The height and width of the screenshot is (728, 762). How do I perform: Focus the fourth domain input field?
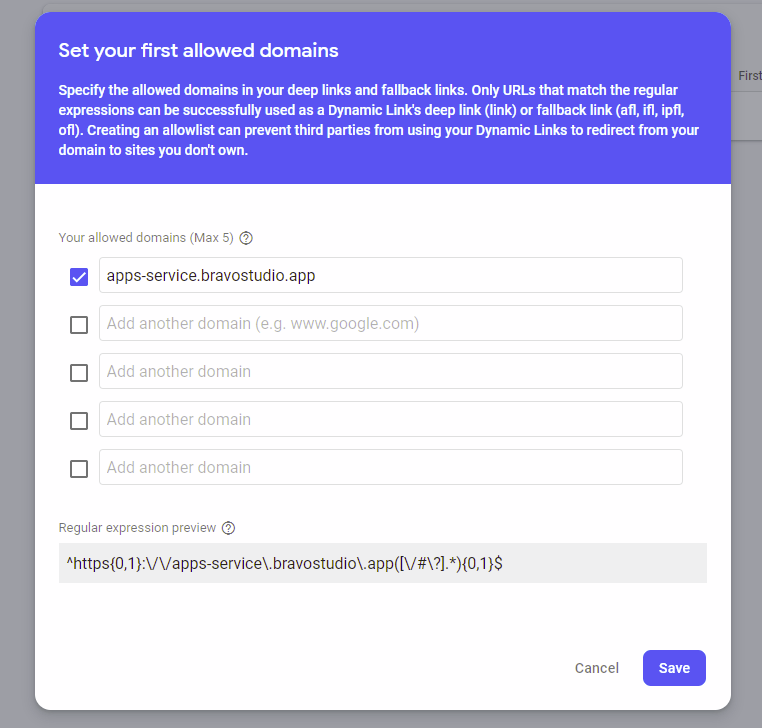point(391,419)
